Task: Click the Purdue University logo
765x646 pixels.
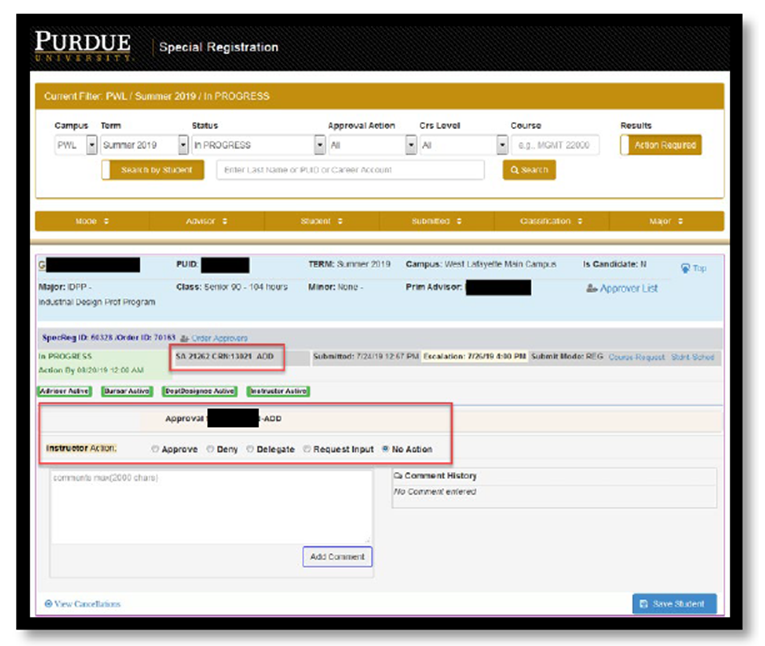Action: 84,46
